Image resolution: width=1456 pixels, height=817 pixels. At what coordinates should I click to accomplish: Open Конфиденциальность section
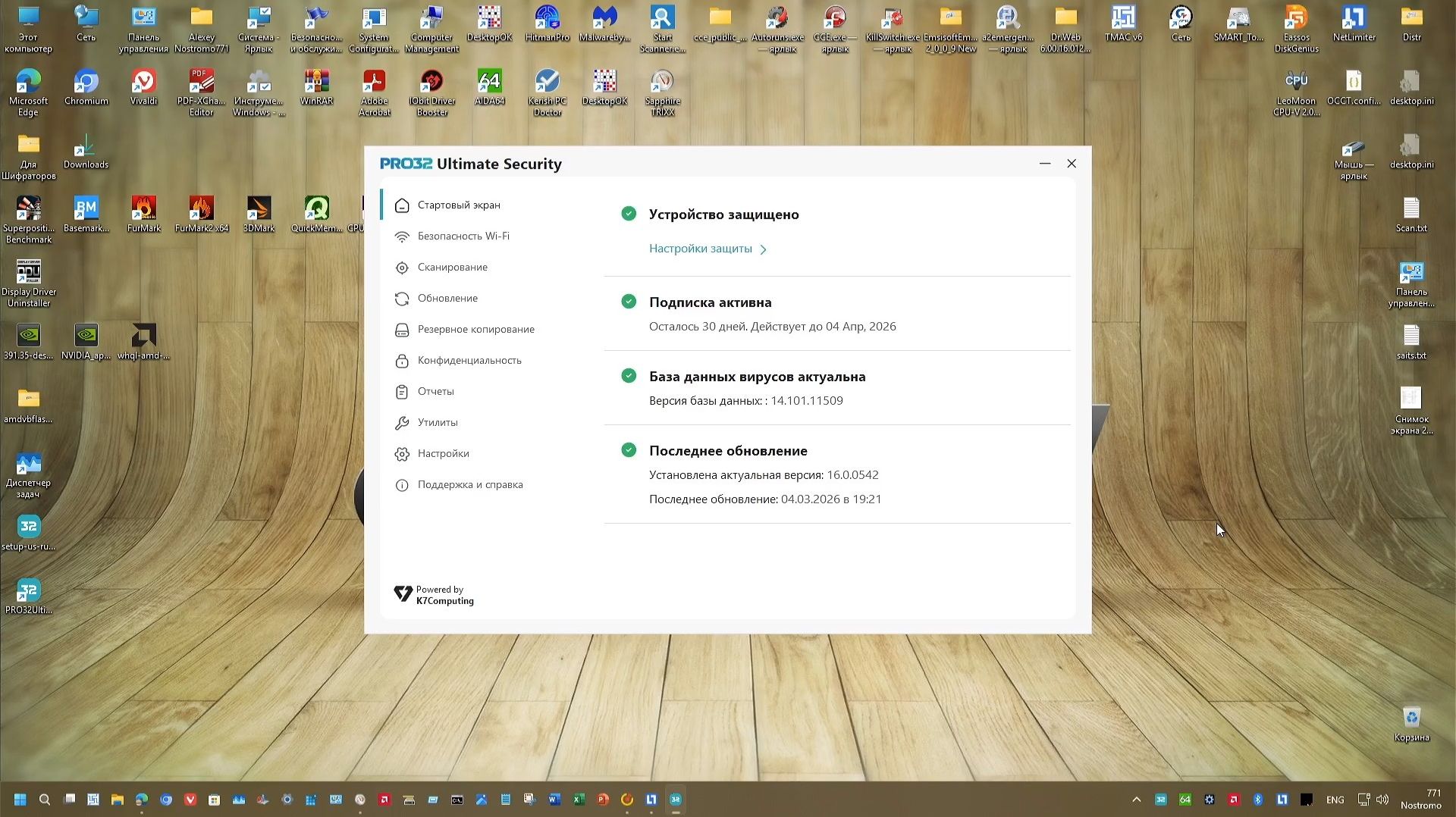(x=469, y=361)
